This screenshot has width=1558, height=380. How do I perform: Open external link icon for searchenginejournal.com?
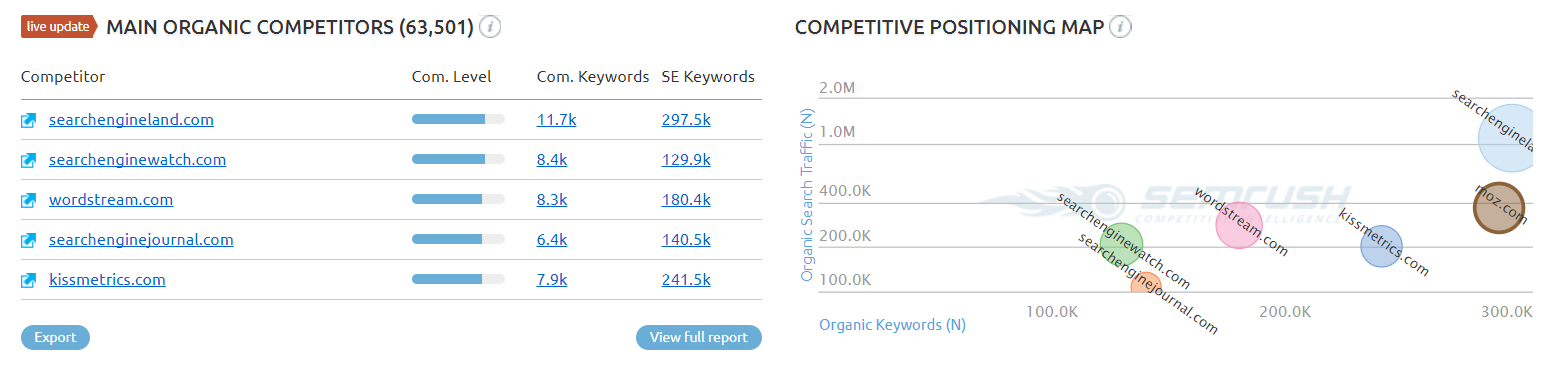tap(29, 240)
